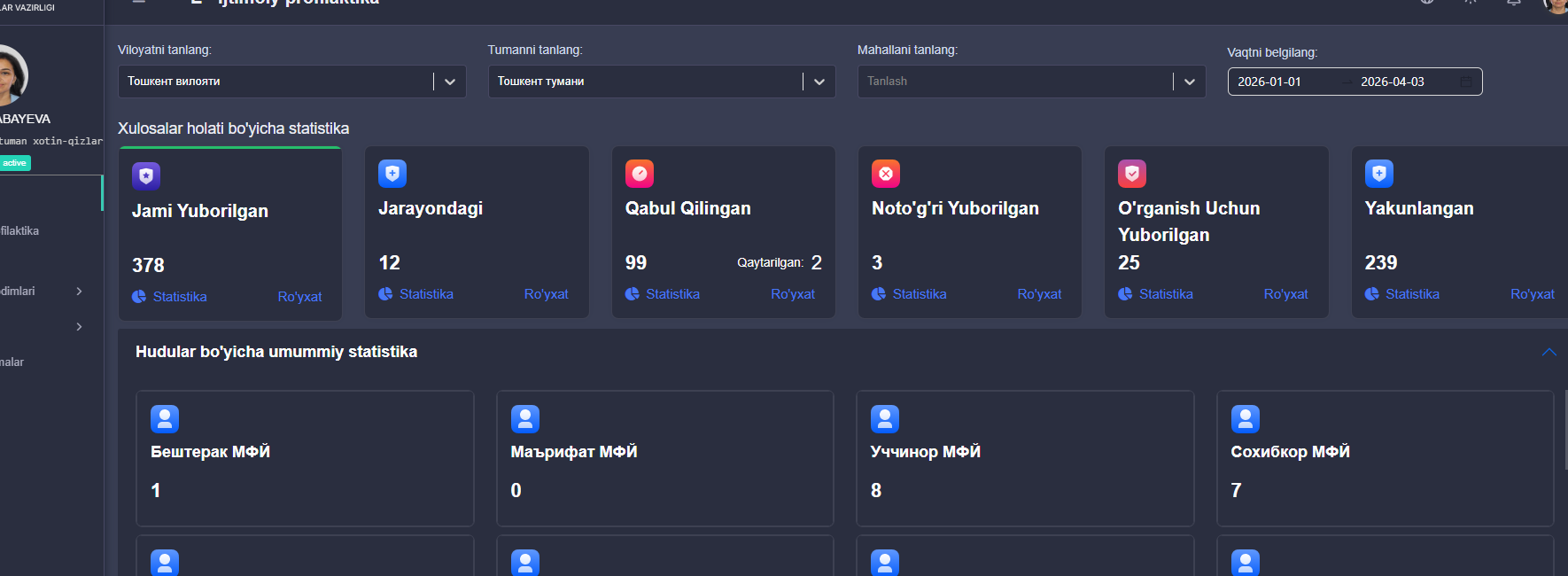Click the Уччинор МФЙ count 8
Viewport: 1568px width, 576px height.
876,490
